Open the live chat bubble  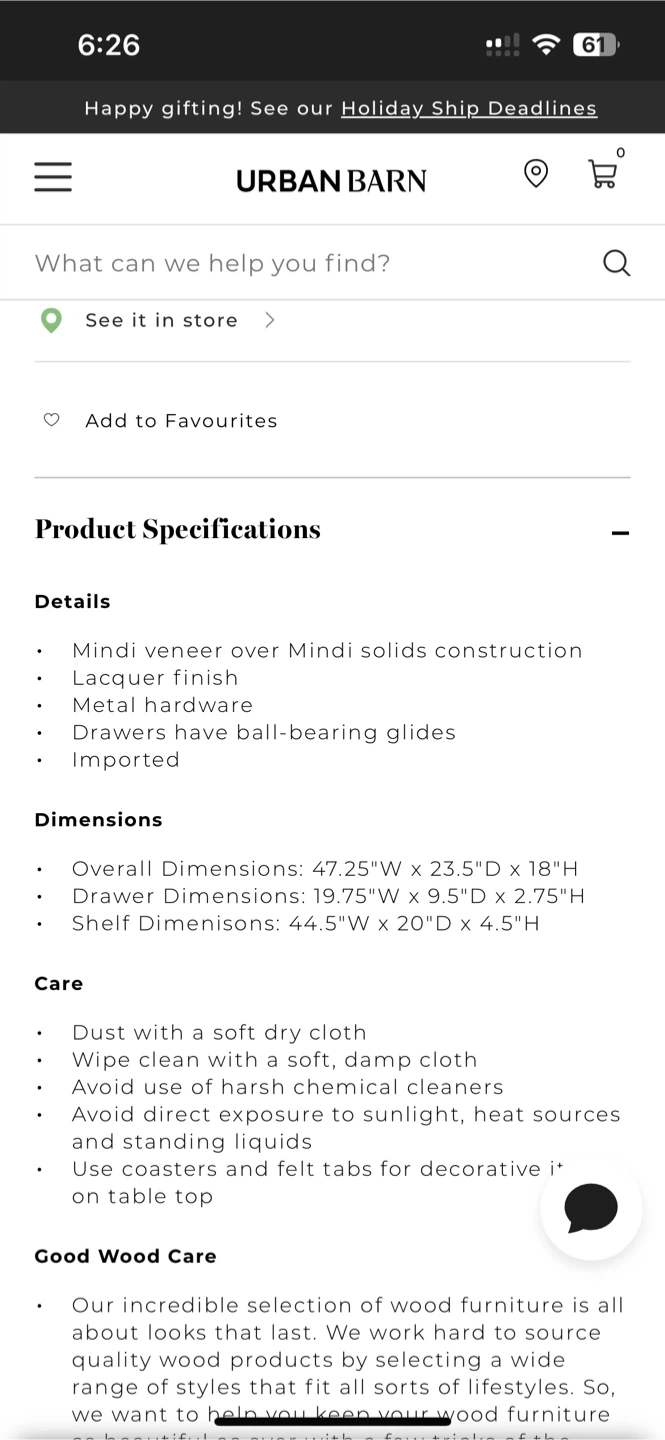pyautogui.click(x=591, y=1208)
